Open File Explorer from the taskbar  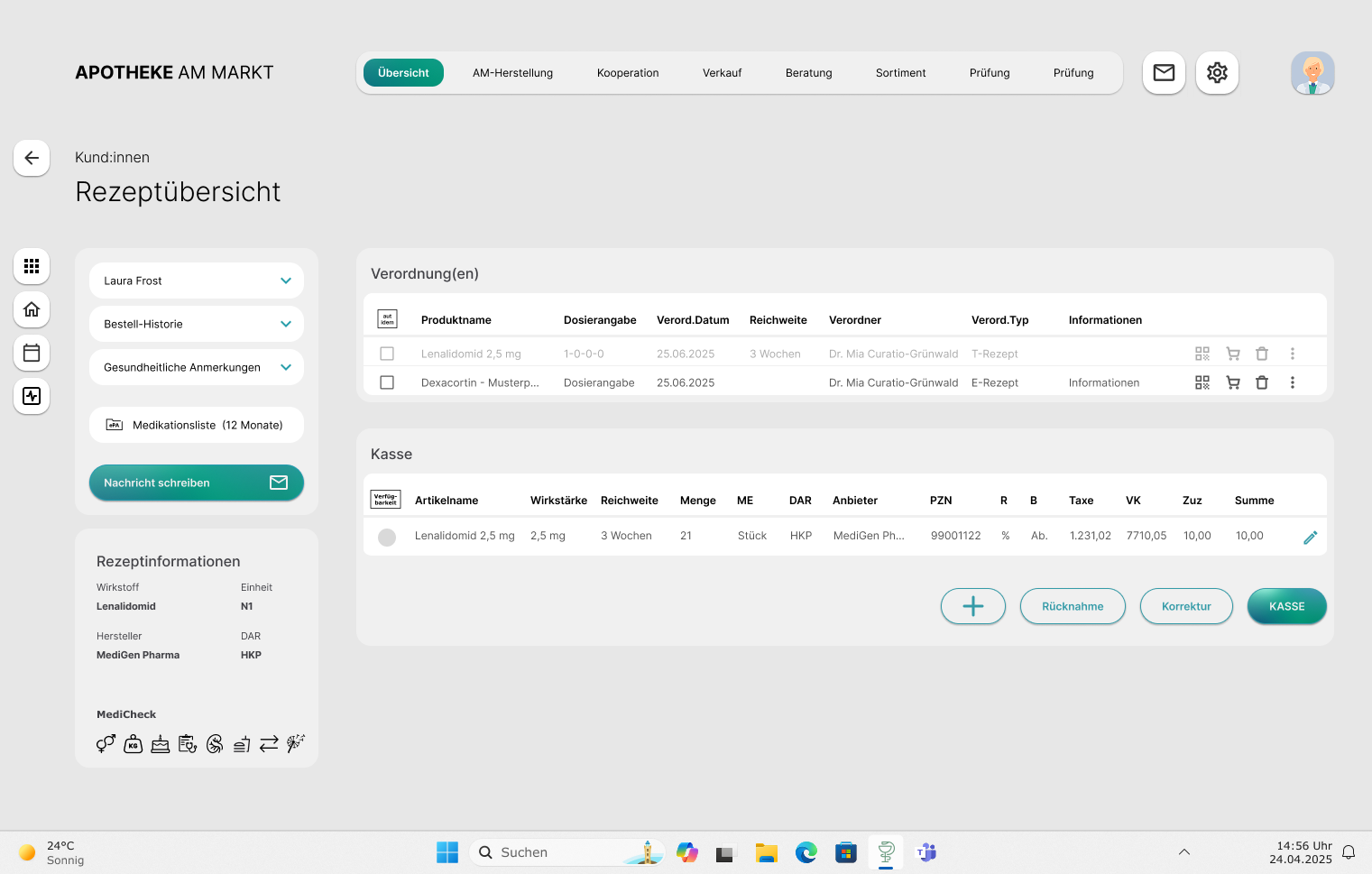(767, 852)
